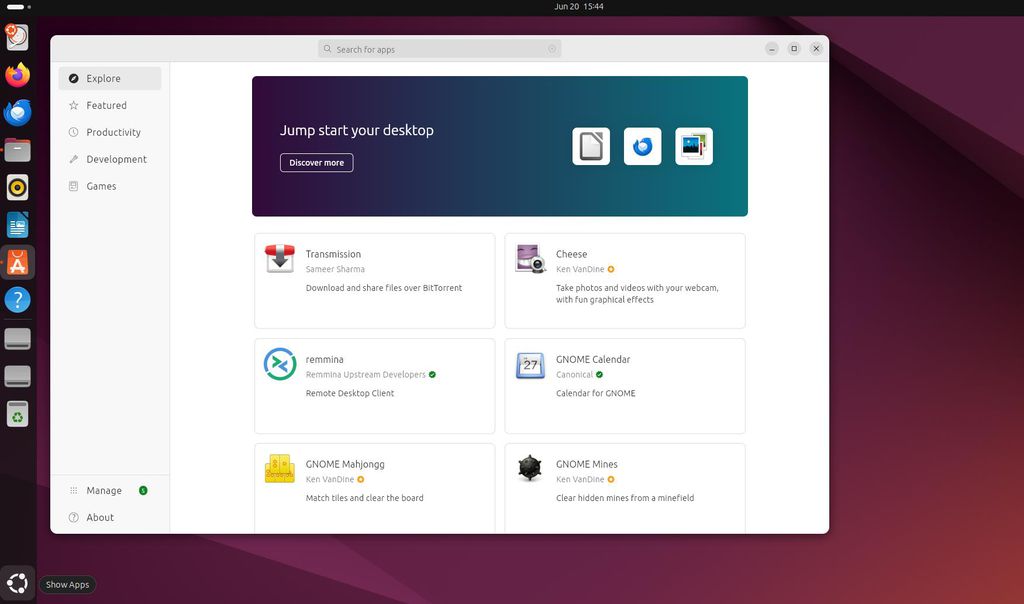This screenshot has width=1024, height=604.
Task: Click the Search for apps field
Action: (x=438, y=48)
